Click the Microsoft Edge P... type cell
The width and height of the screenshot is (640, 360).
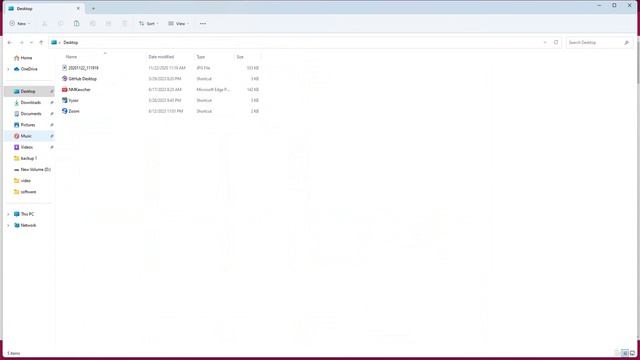(x=213, y=89)
